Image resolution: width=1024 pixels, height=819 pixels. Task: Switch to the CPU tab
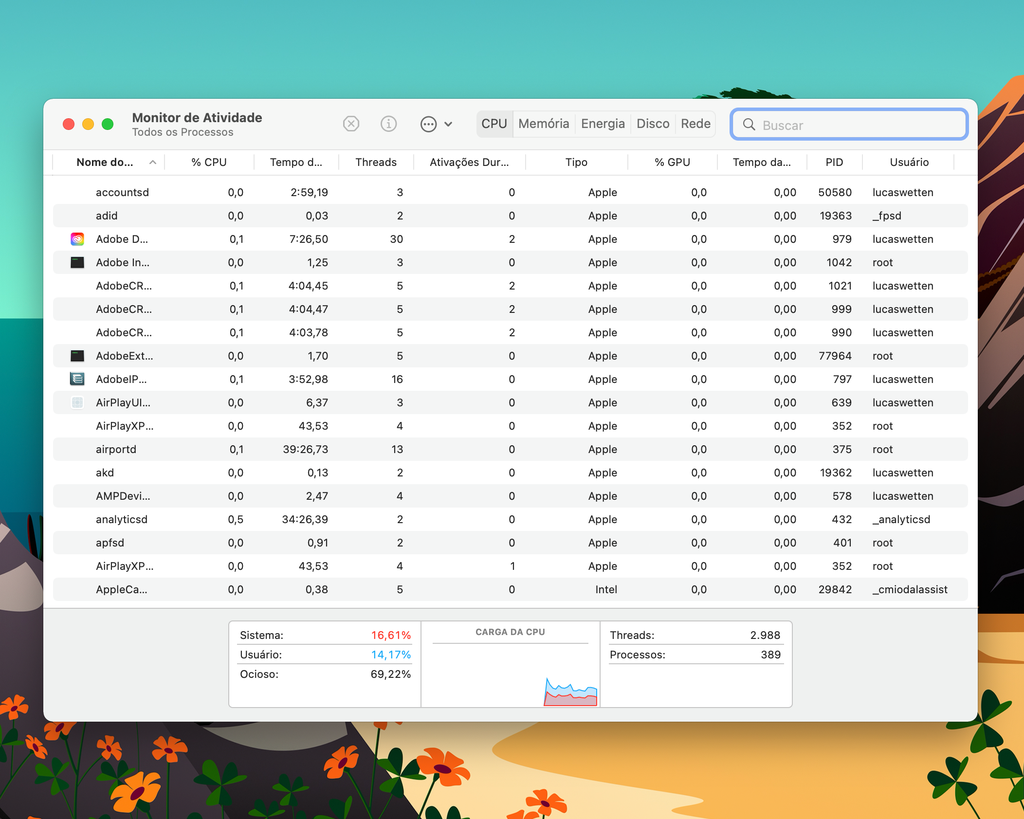click(494, 123)
